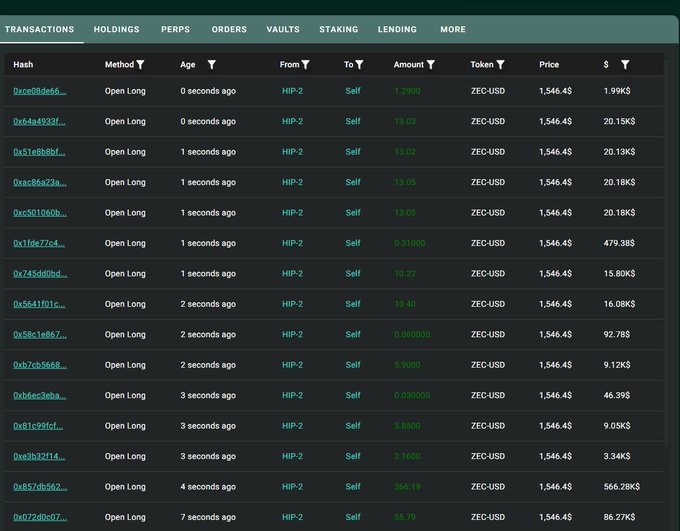Click Self recipient in 0x072d0c07 row
680x531 pixels.
pyautogui.click(x=353, y=517)
